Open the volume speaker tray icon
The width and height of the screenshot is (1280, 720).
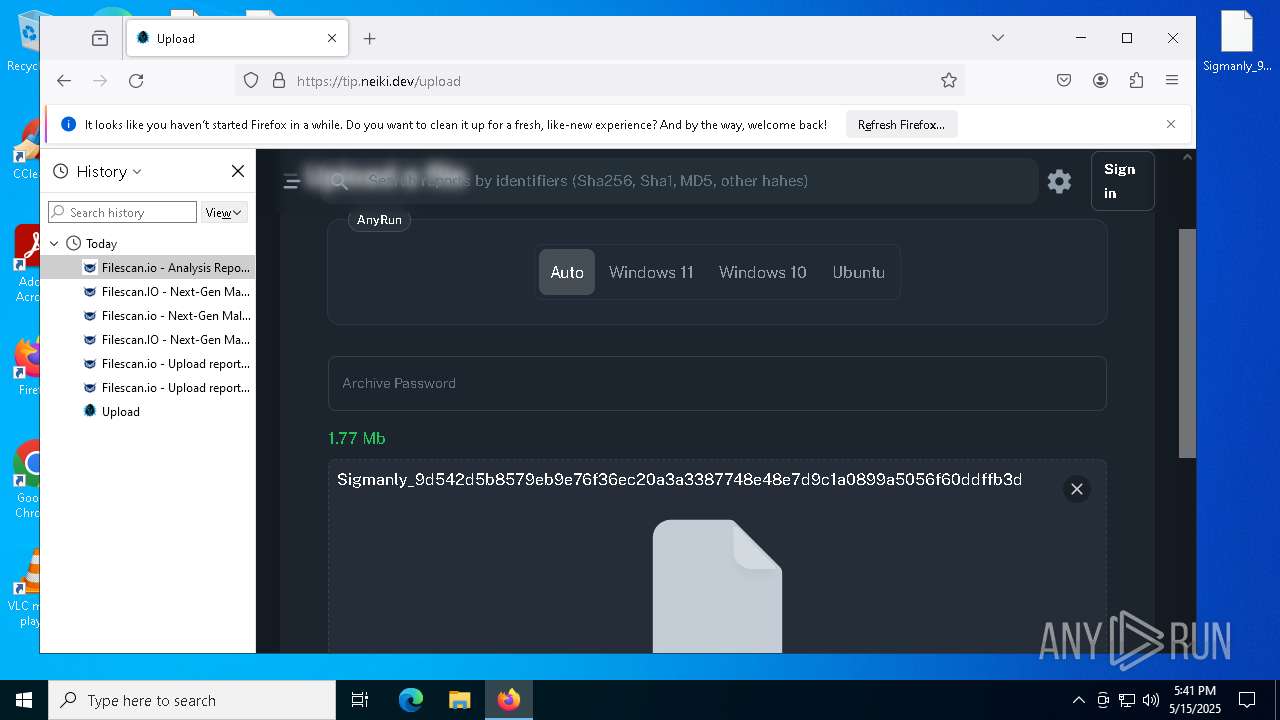(x=1150, y=700)
